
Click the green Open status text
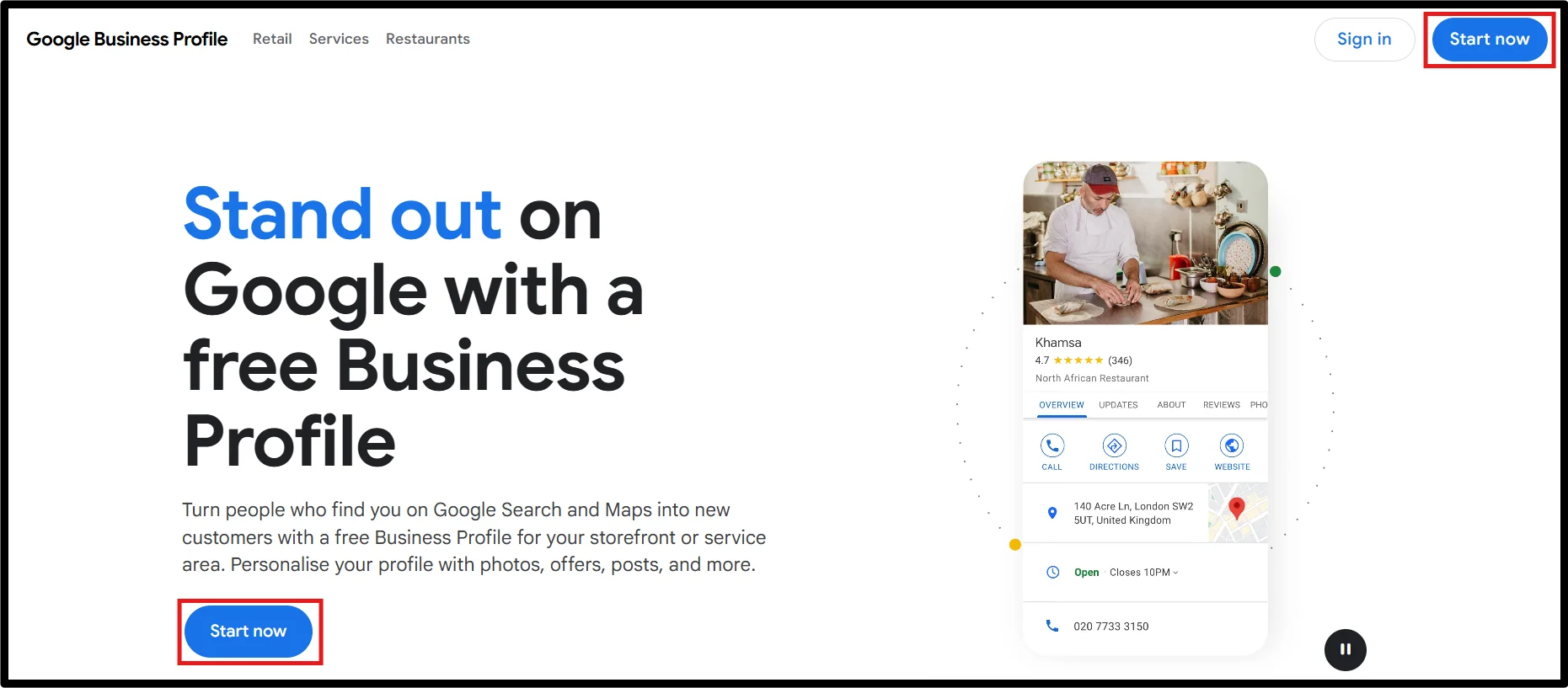(x=1086, y=573)
